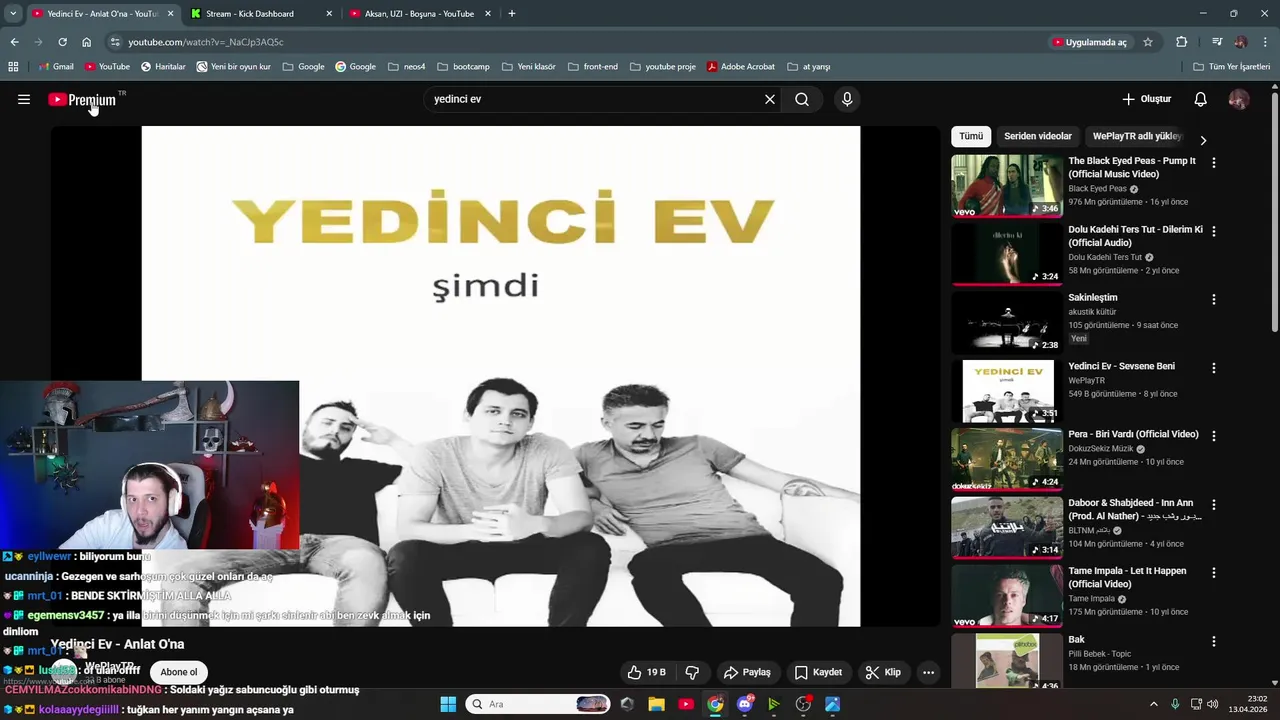Image resolution: width=1280 pixels, height=720 pixels.
Task: Open the Google apps grid shortcut
Action: coord(13,67)
